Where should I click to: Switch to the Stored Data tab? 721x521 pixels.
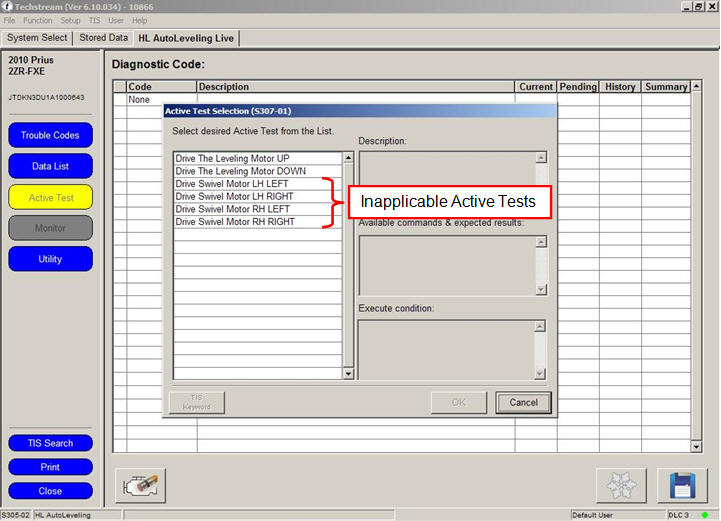click(x=103, y=38)
